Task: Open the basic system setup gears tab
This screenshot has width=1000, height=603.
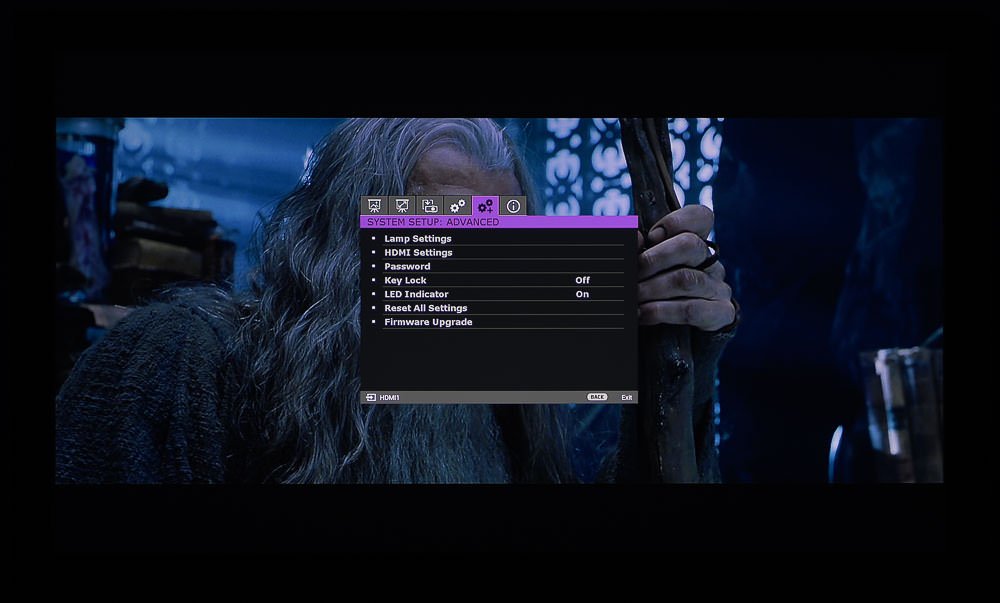Action: tap(457, 206)
